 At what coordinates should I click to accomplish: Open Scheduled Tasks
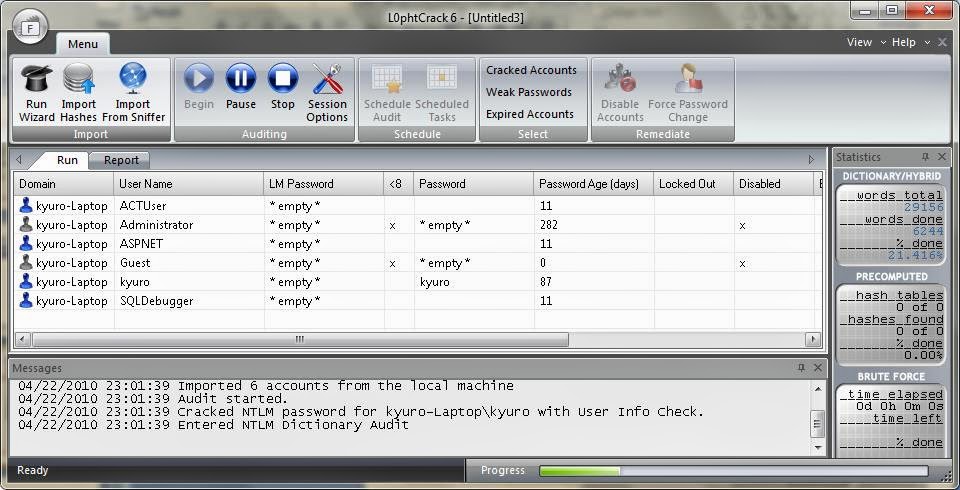441,92
